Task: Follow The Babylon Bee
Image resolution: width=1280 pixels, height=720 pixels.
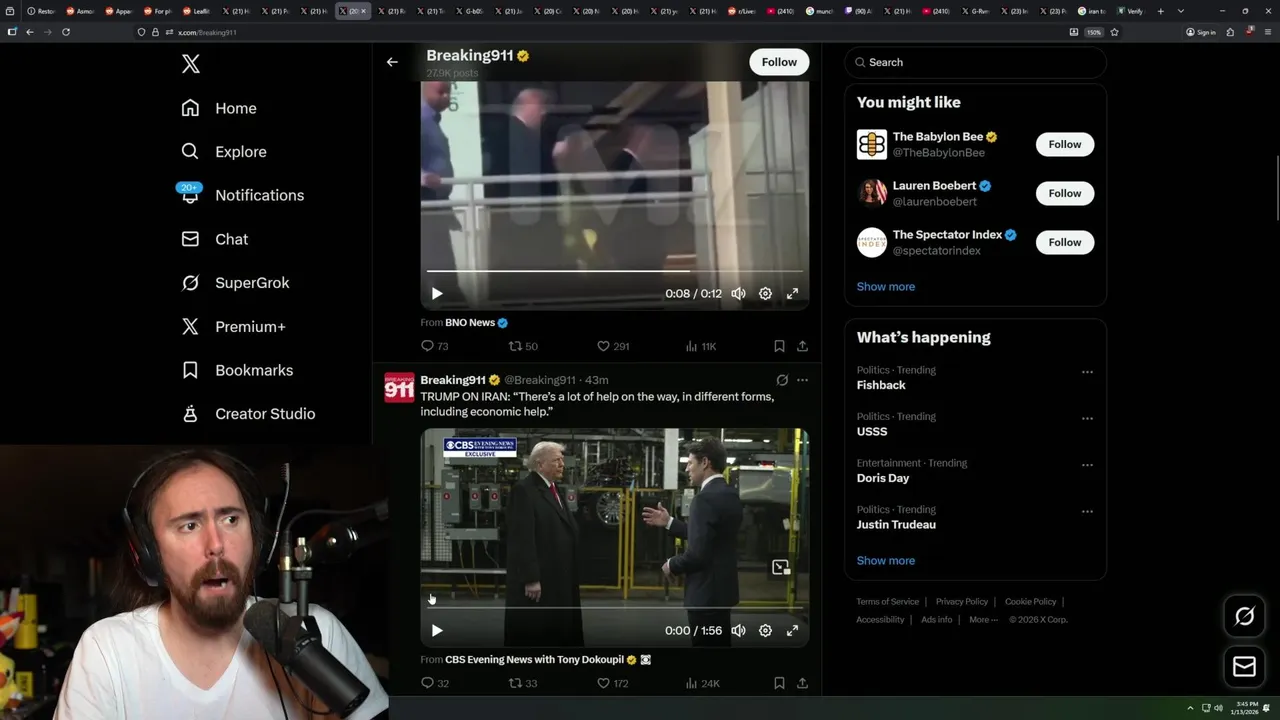Action: click(1064, 144)
